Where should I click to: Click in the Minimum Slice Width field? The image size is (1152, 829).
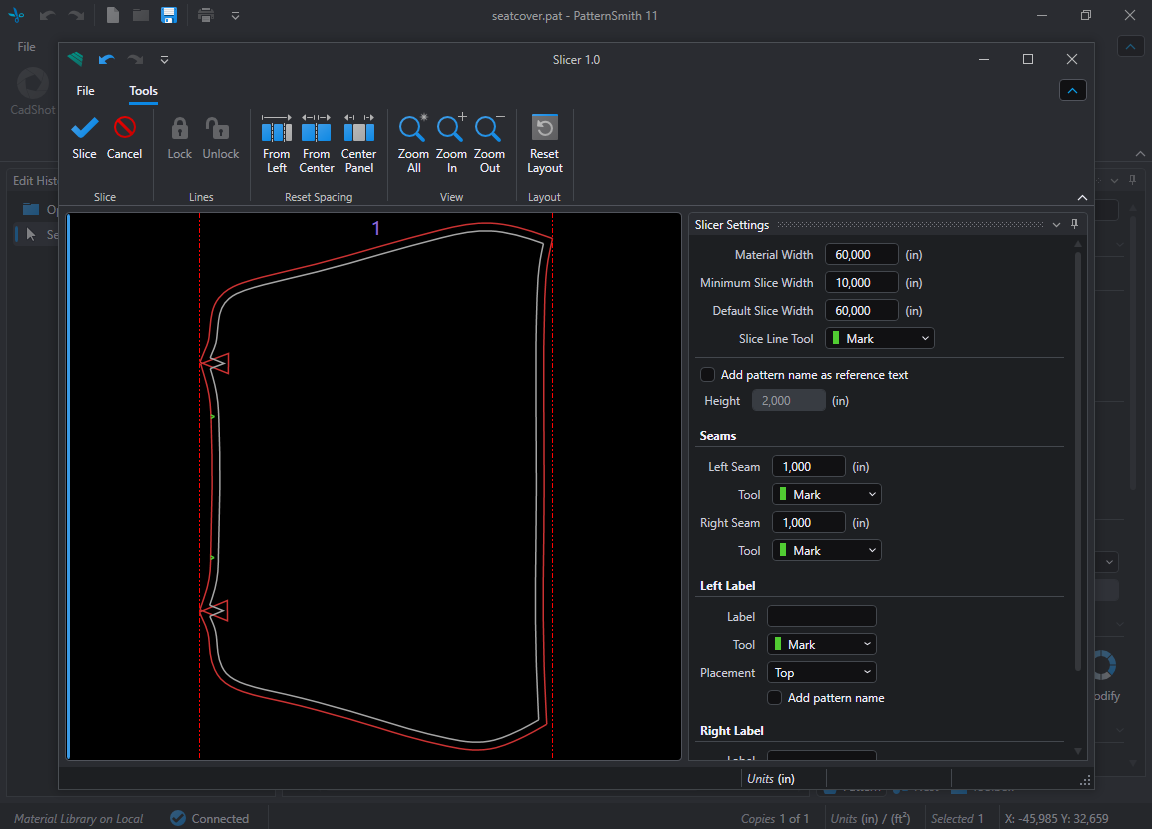pyautogui.click(x=861, y=282)
